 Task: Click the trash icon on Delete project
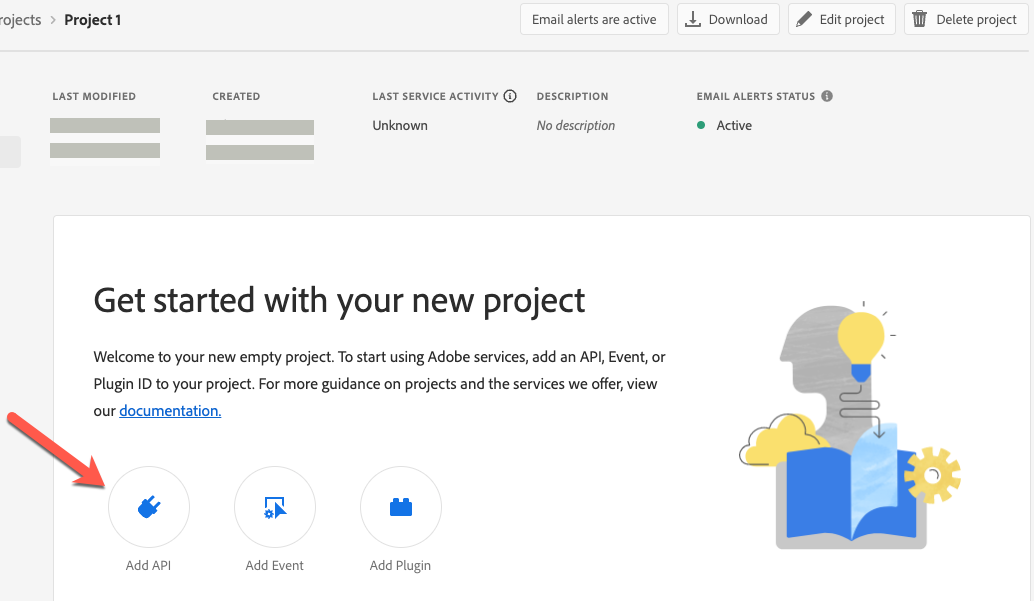(x=920, y=18)
